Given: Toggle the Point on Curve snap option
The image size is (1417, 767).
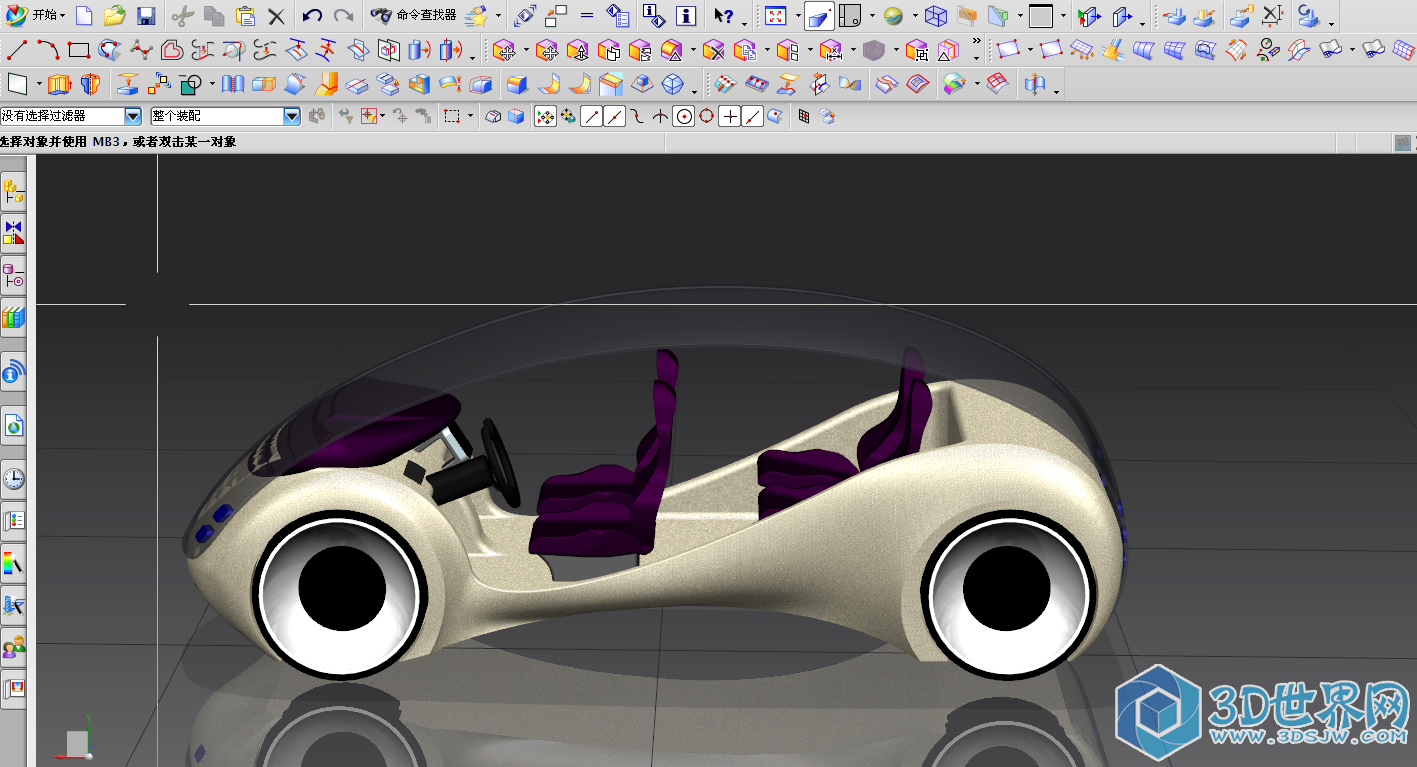Looking at the screenshot, I should point(753,117).
